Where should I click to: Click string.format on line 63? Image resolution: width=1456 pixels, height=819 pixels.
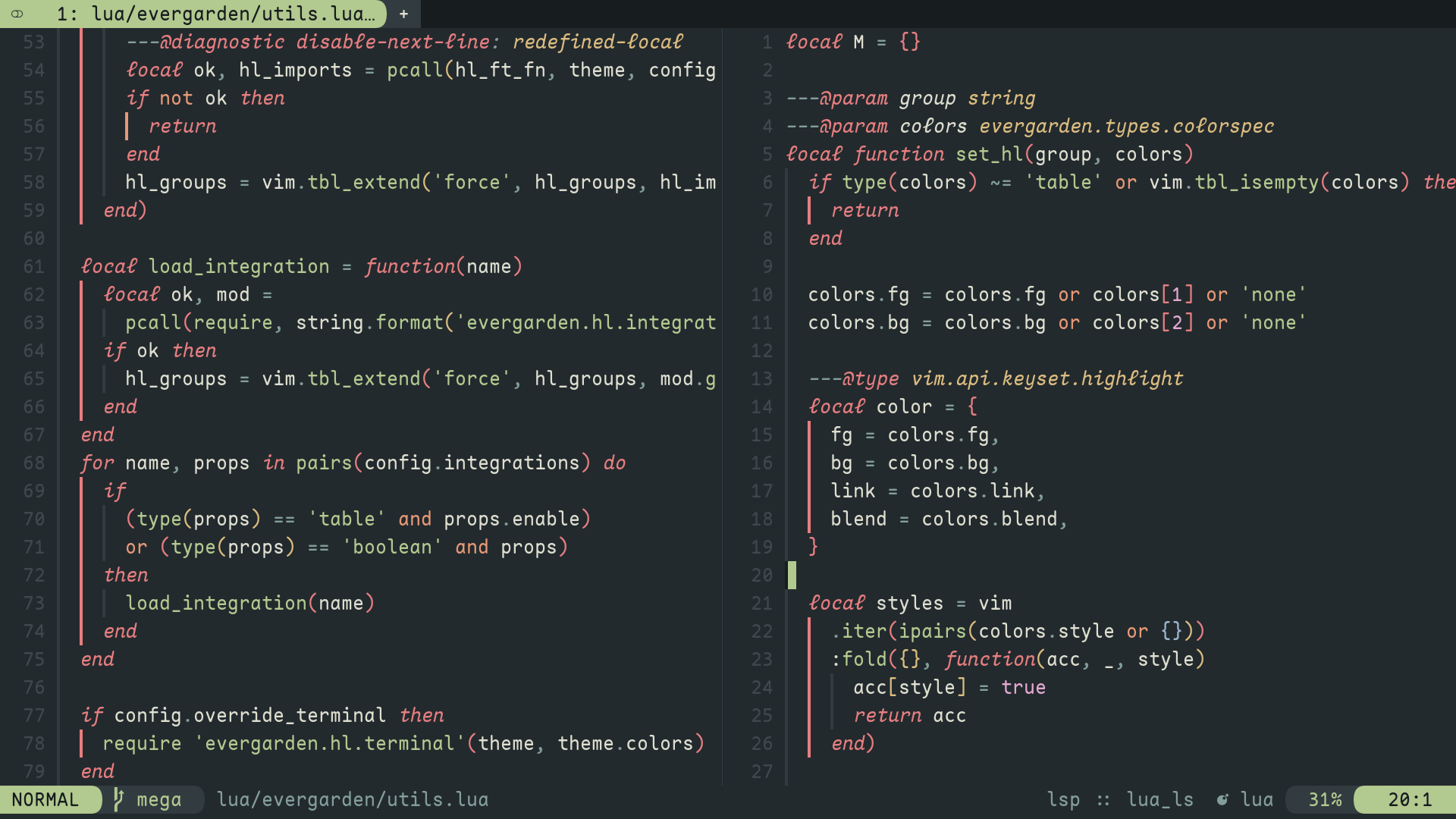point(369,323)
